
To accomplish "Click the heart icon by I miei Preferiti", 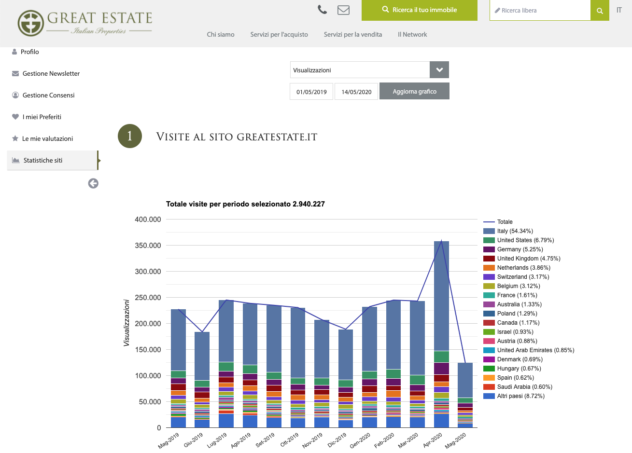I will (15, 117).
